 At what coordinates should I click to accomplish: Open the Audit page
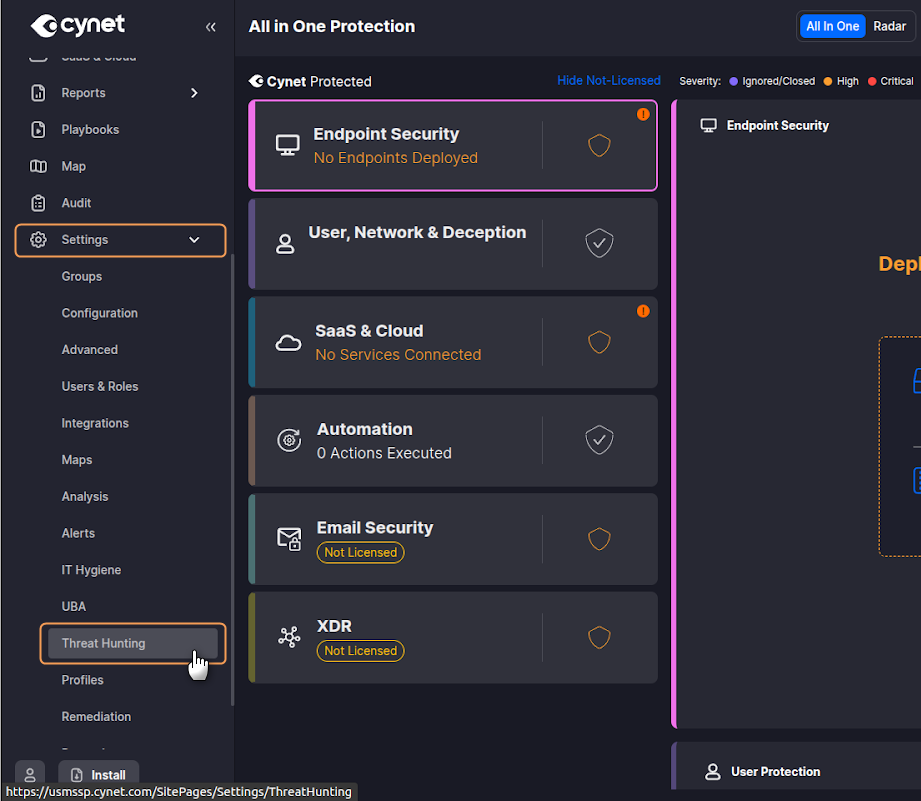[x=76, y=203]
